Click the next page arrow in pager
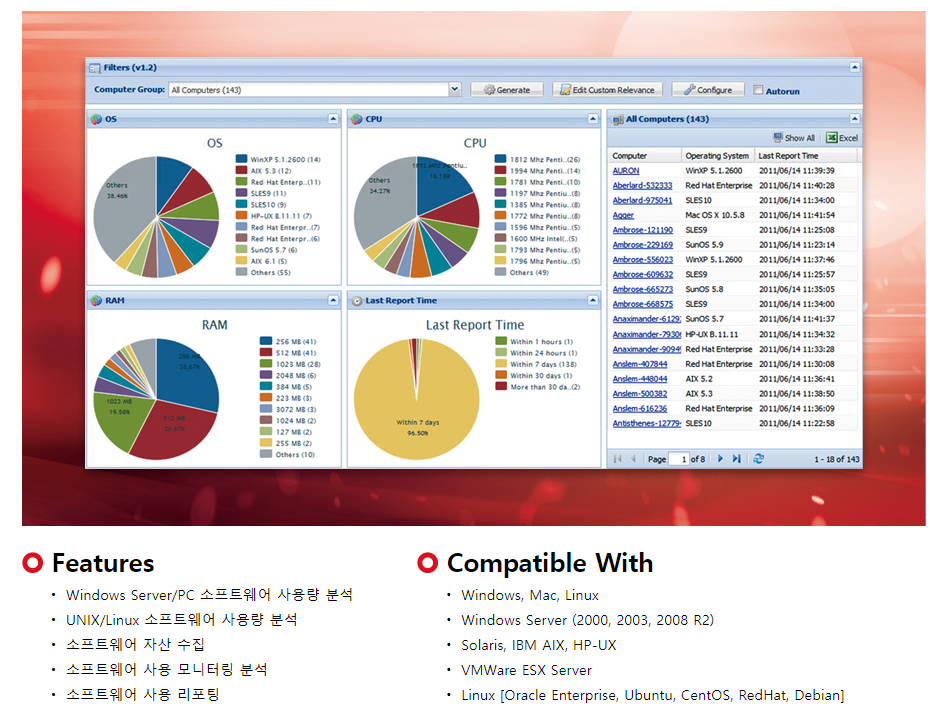 click(x=719, y=458)
